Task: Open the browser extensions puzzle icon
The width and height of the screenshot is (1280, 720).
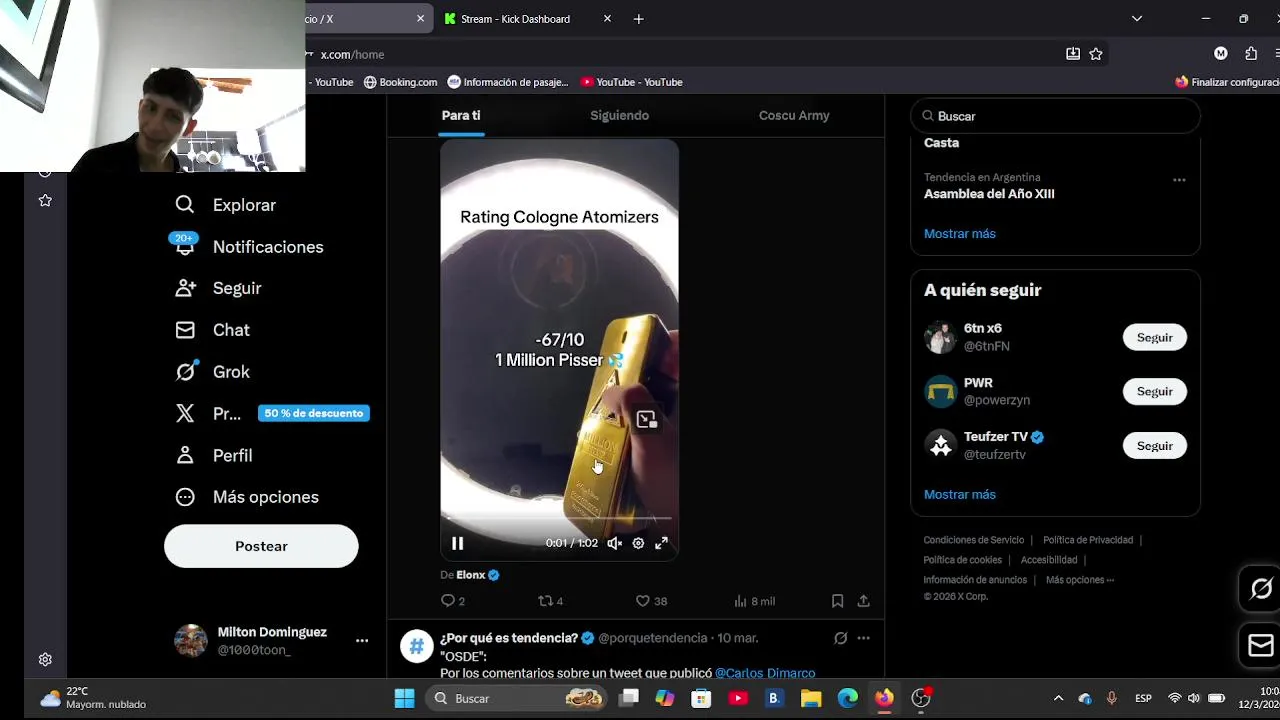Action: 1251,54
